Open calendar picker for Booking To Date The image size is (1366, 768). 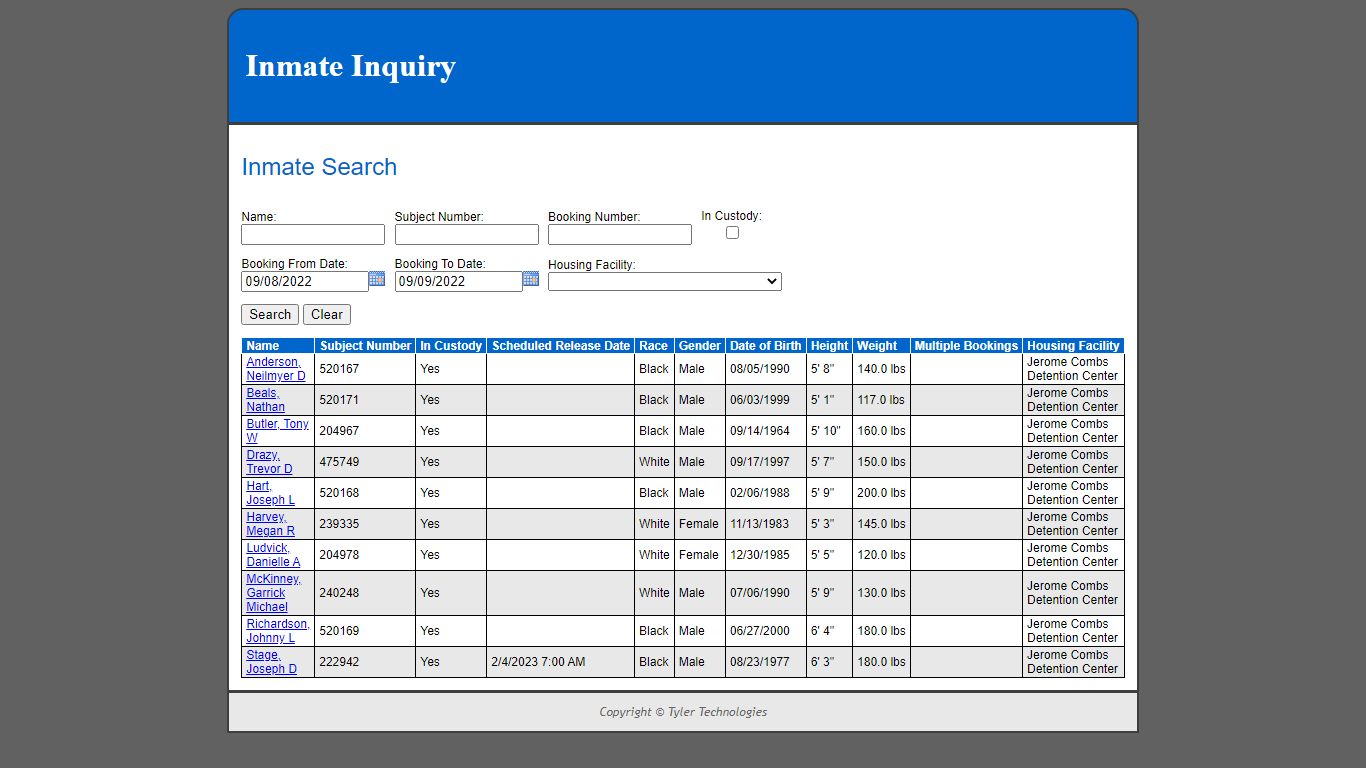tap(531, 279)
